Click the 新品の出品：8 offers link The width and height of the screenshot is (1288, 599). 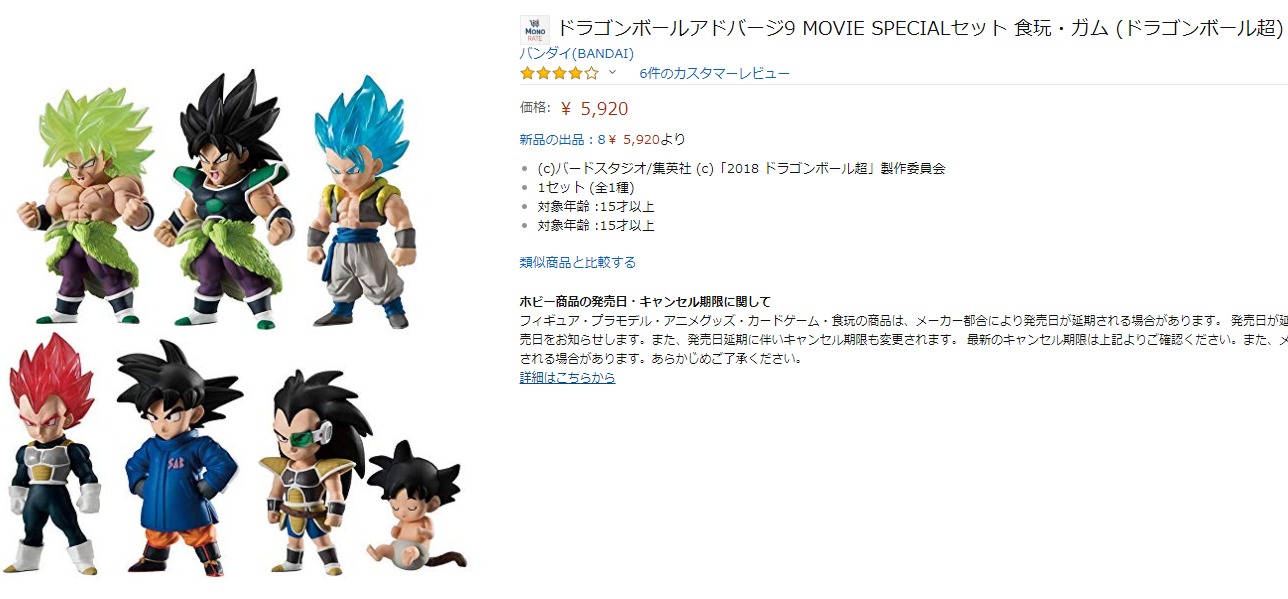click(x=562, y=140)
